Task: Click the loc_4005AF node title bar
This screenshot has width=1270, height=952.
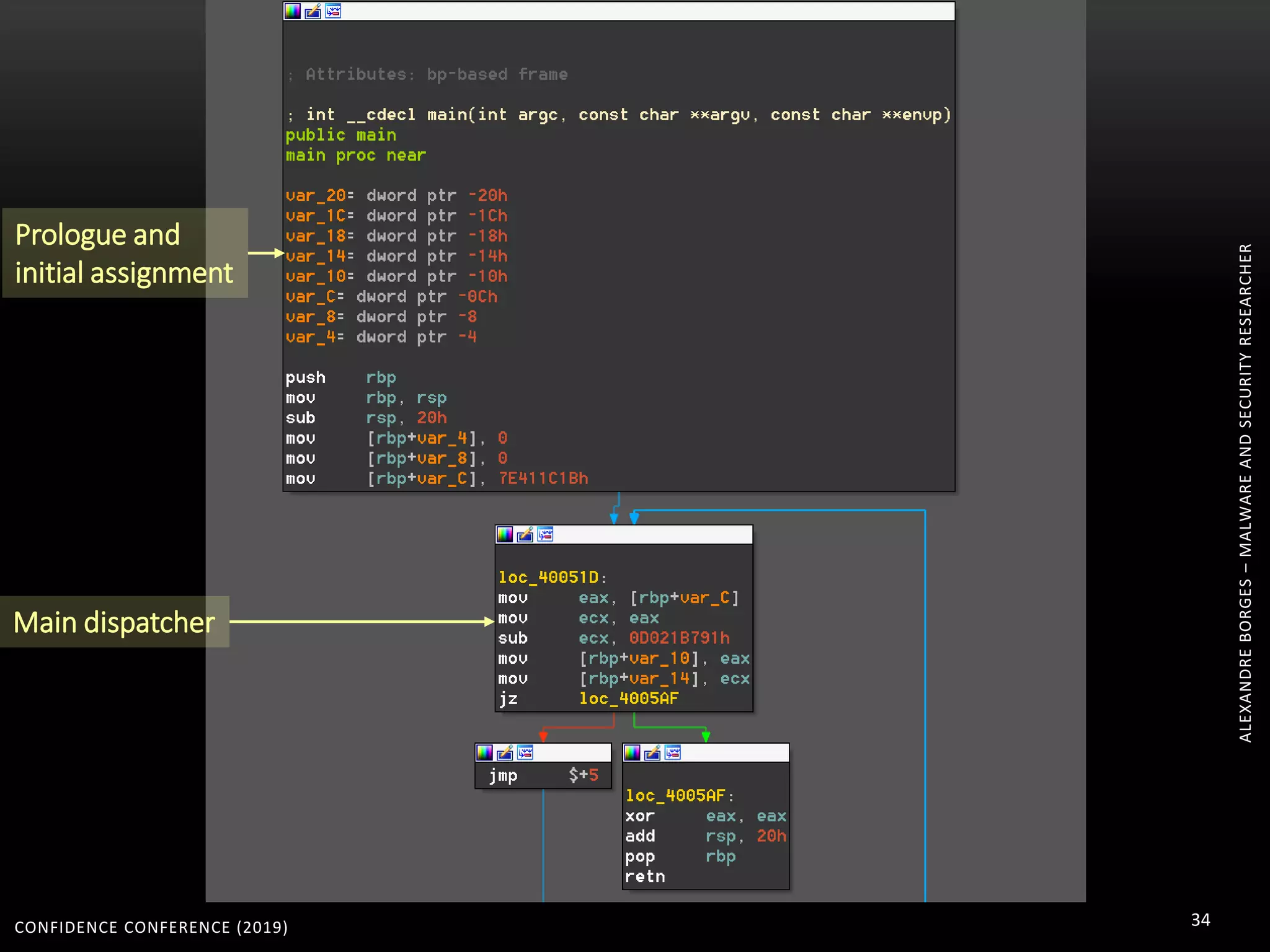Action: pos(706,752)
